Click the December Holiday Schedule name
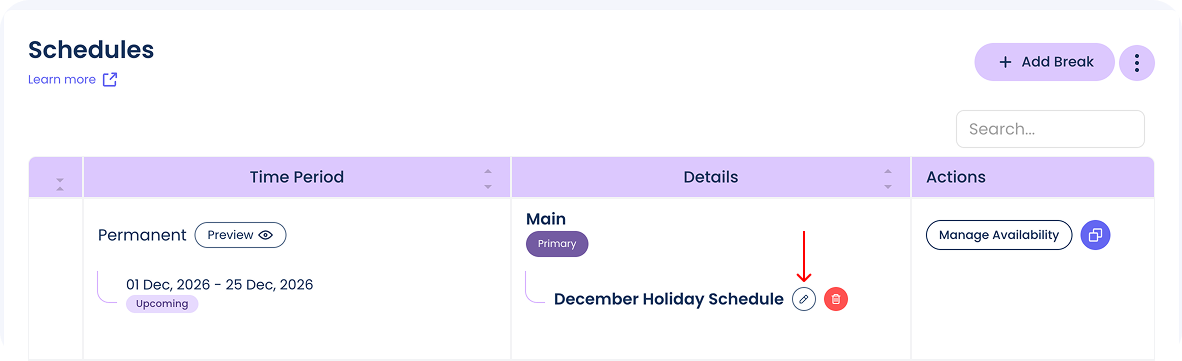The height and width of the screenshot is (361, 1182). (x=669, y=299)
